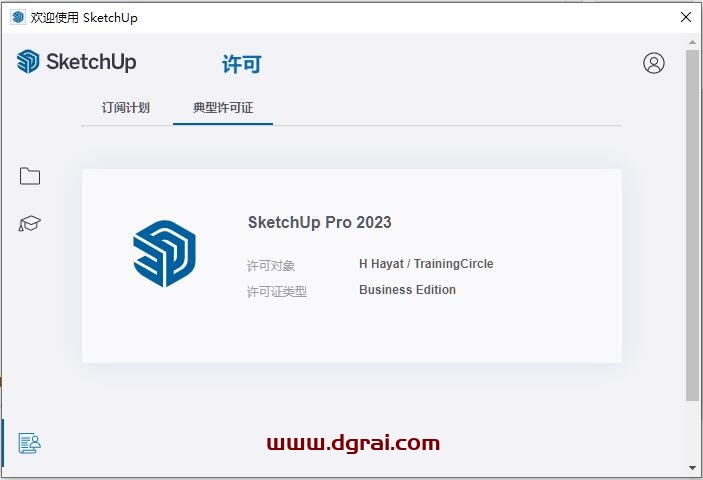Click the vertical scrollbar thumb

click(x=692, y=225)
